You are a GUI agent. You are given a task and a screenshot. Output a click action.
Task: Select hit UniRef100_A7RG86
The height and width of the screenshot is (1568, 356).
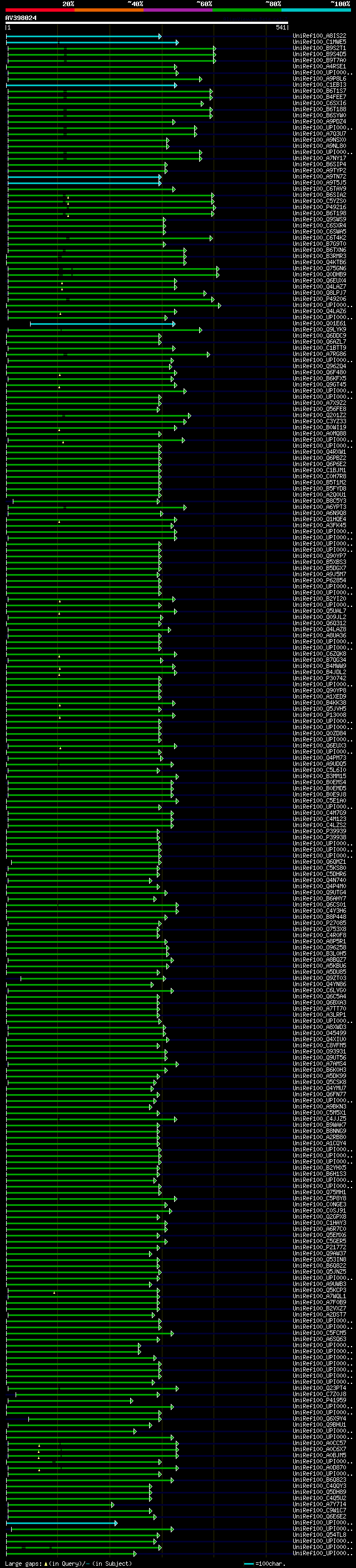[319, 354]
